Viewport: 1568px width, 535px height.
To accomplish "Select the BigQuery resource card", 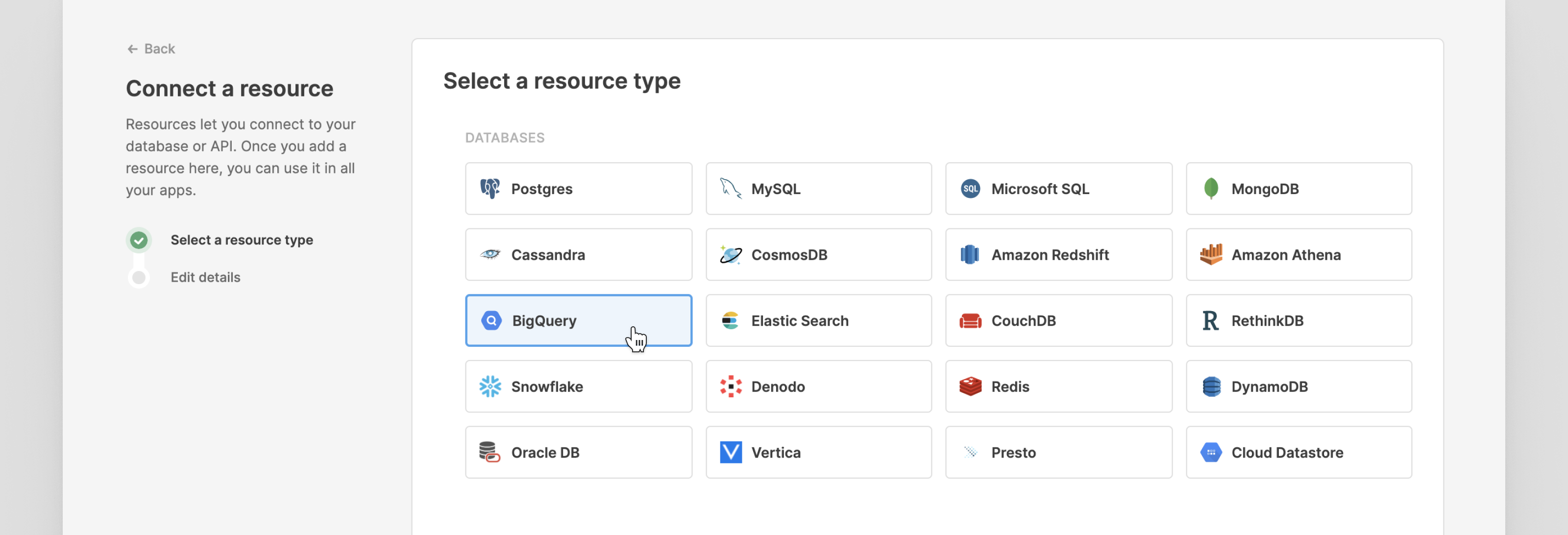I will [x=578, y=321].
